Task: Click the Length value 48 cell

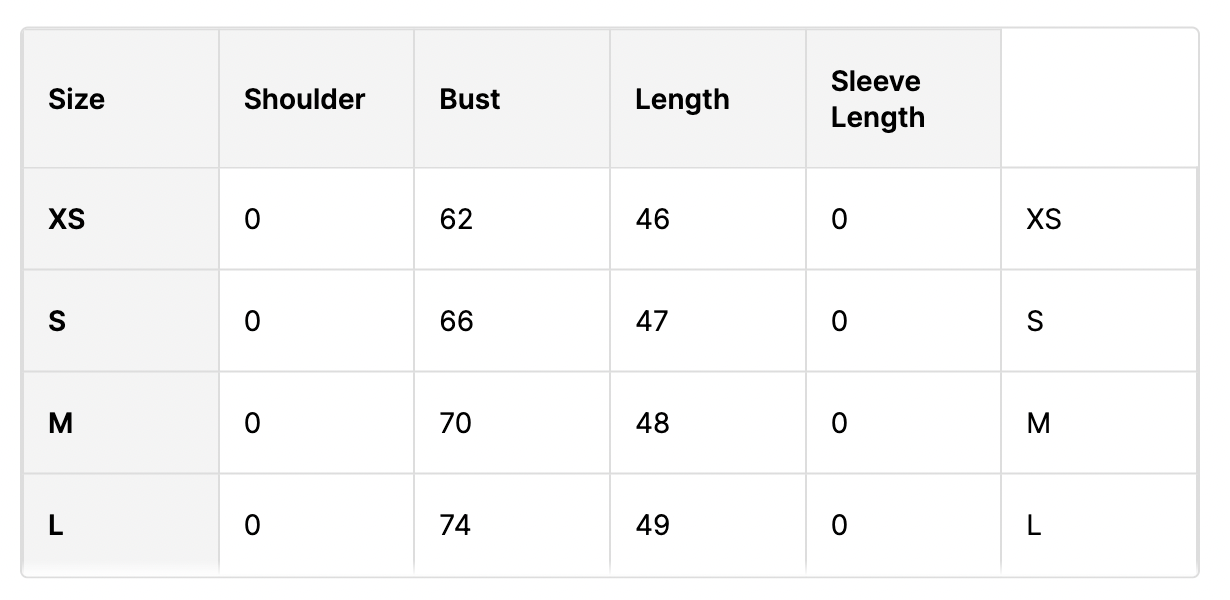Action: [x=652, y=423]
